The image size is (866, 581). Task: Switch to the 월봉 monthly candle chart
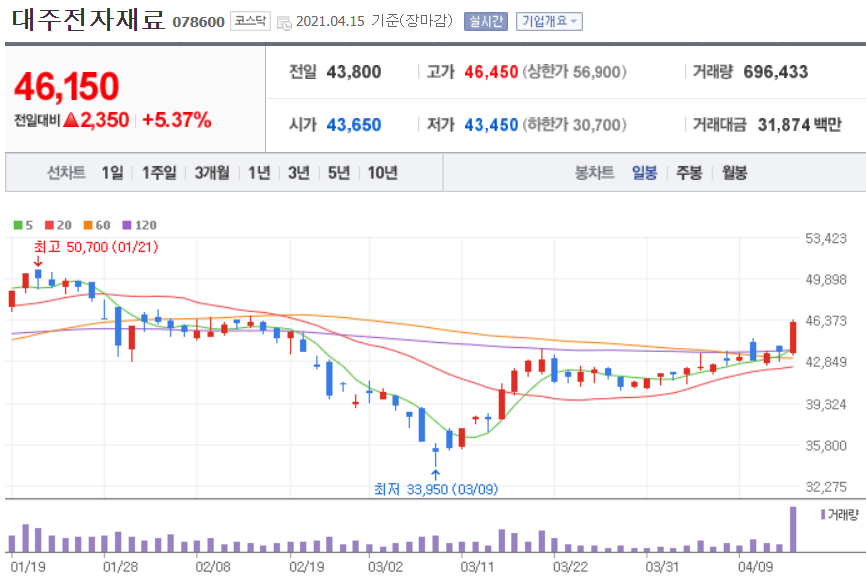coord(735,173)
